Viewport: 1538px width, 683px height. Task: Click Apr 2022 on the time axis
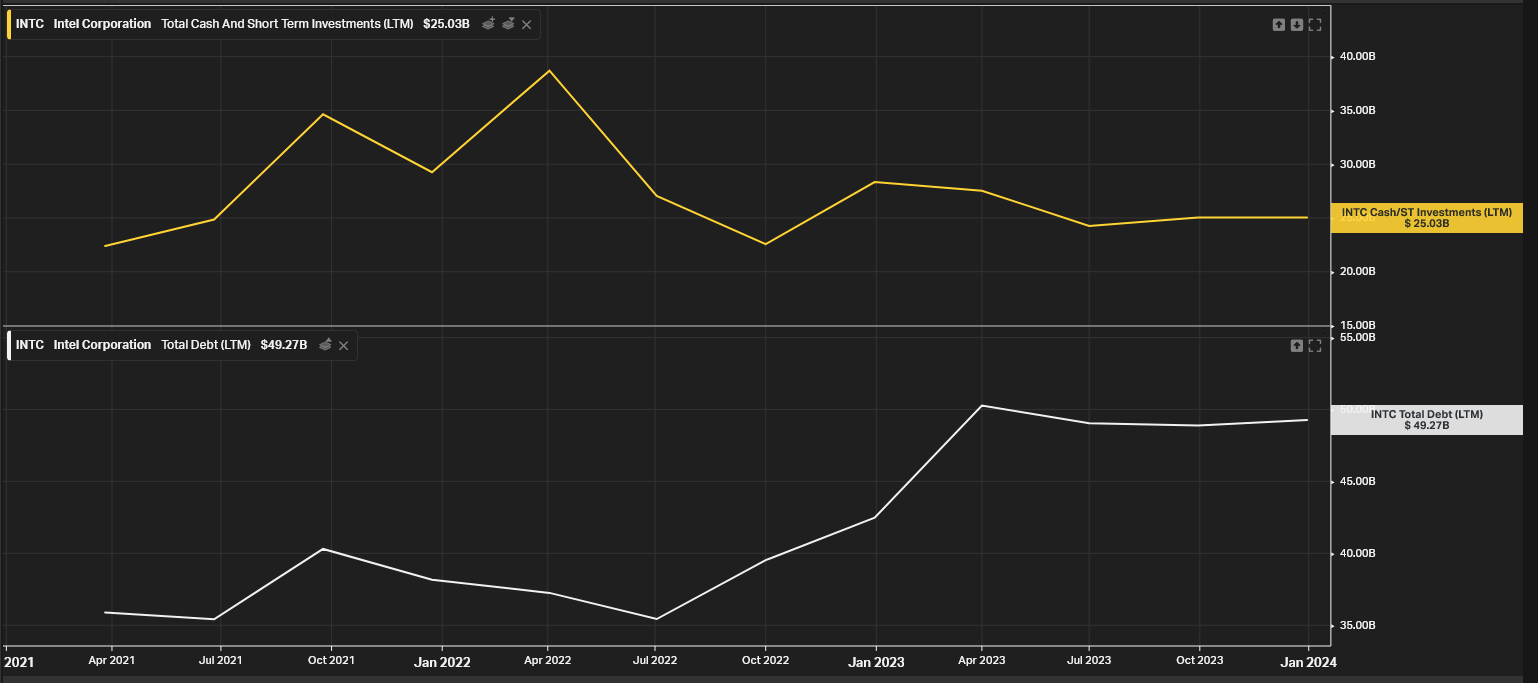pyautogui.click(x=548, y=661)
